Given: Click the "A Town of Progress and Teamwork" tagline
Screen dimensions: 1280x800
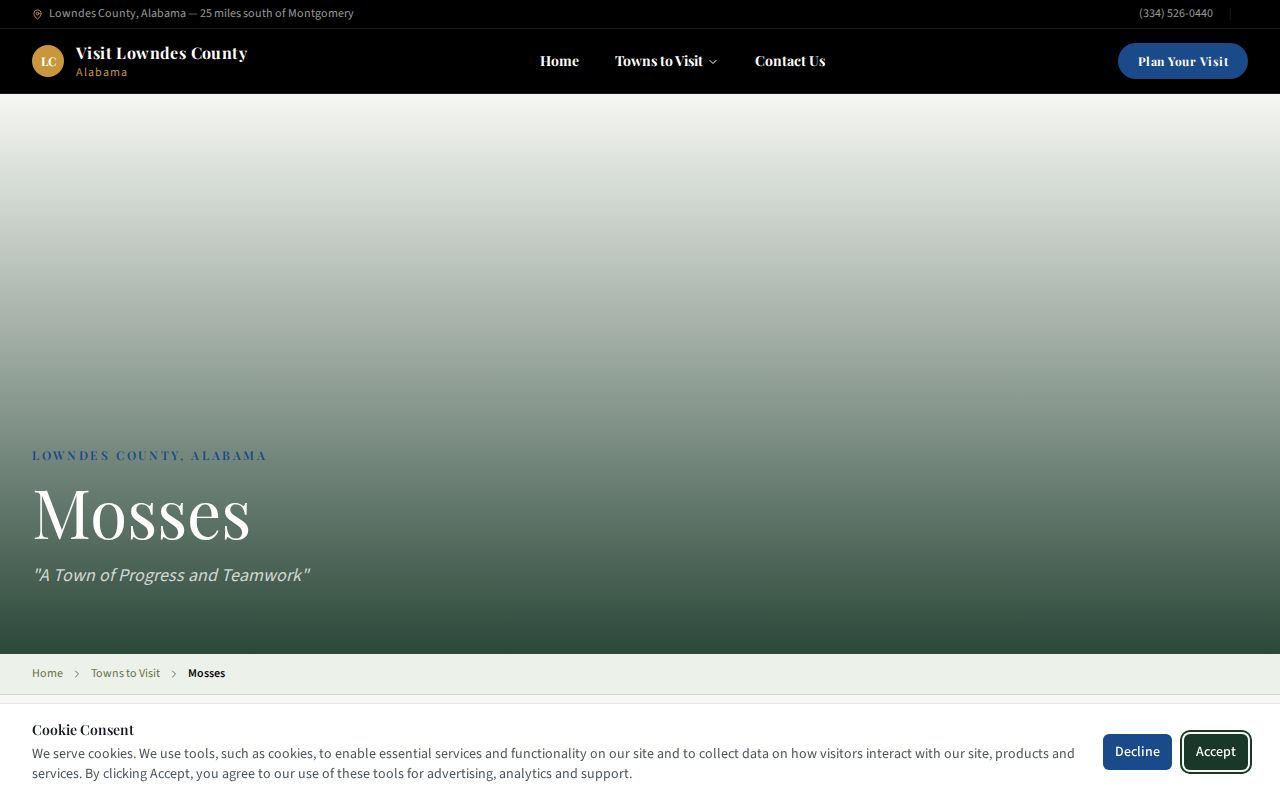Looking at the screenshot, I should pyautogui.click(x=171, y=575).
